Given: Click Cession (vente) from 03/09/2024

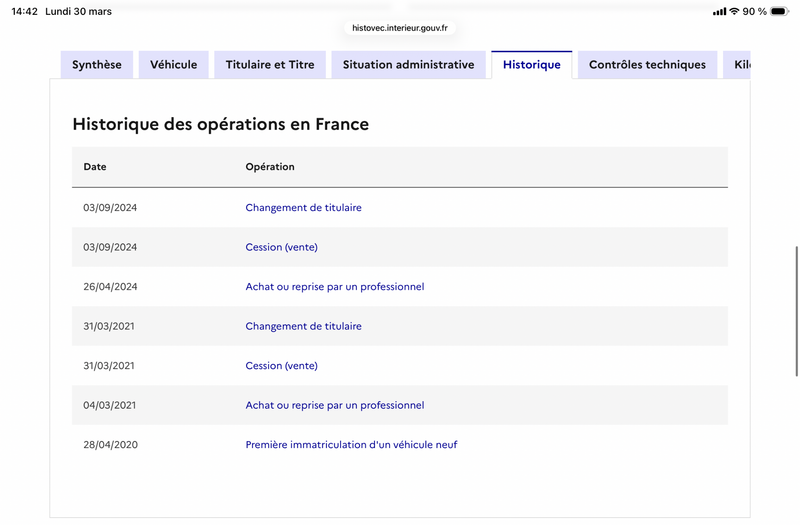Looking at the screenshot, I should click(281, 247).
